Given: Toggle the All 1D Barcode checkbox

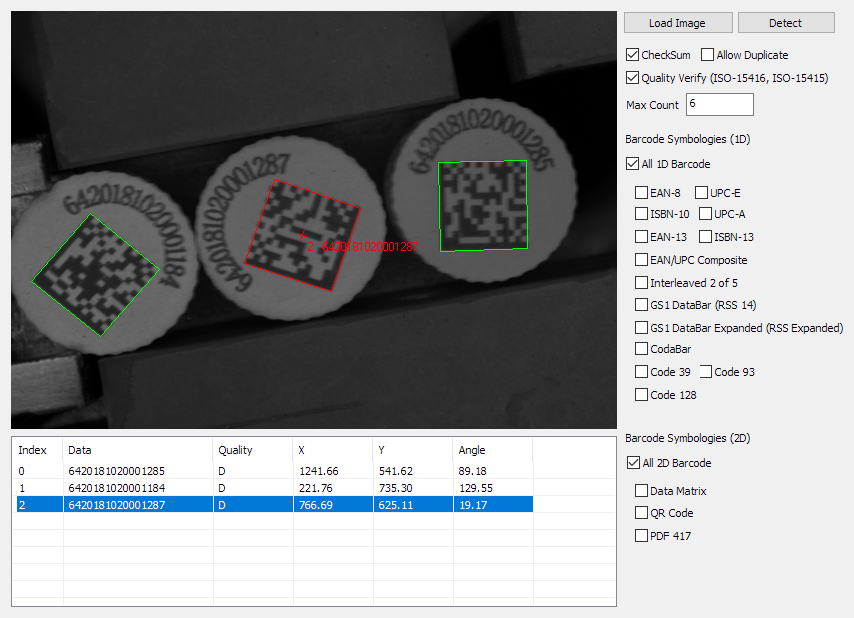Looking at the screenshot, I should (x=632, y=164).
